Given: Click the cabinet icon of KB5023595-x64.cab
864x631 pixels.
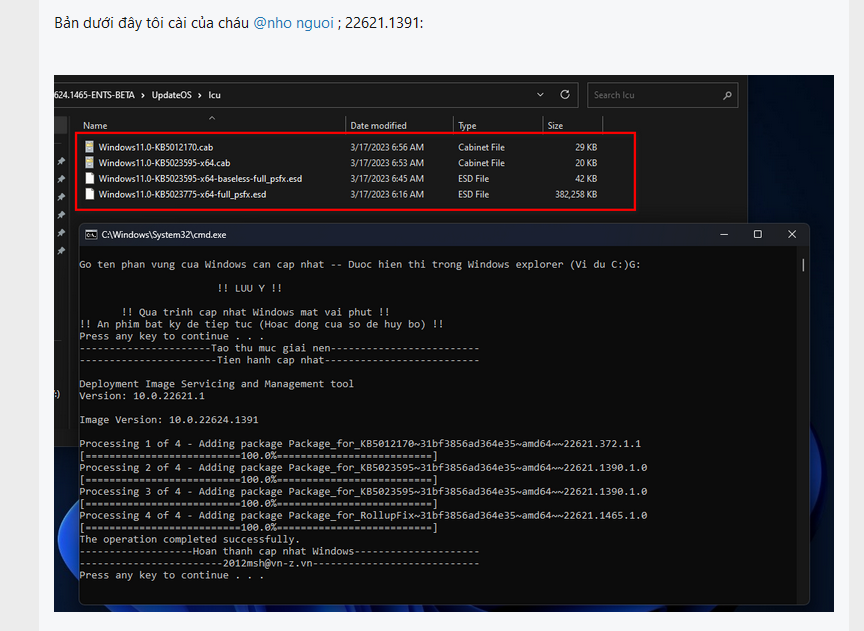Looking at the screenshot, I should click(89, 163).
